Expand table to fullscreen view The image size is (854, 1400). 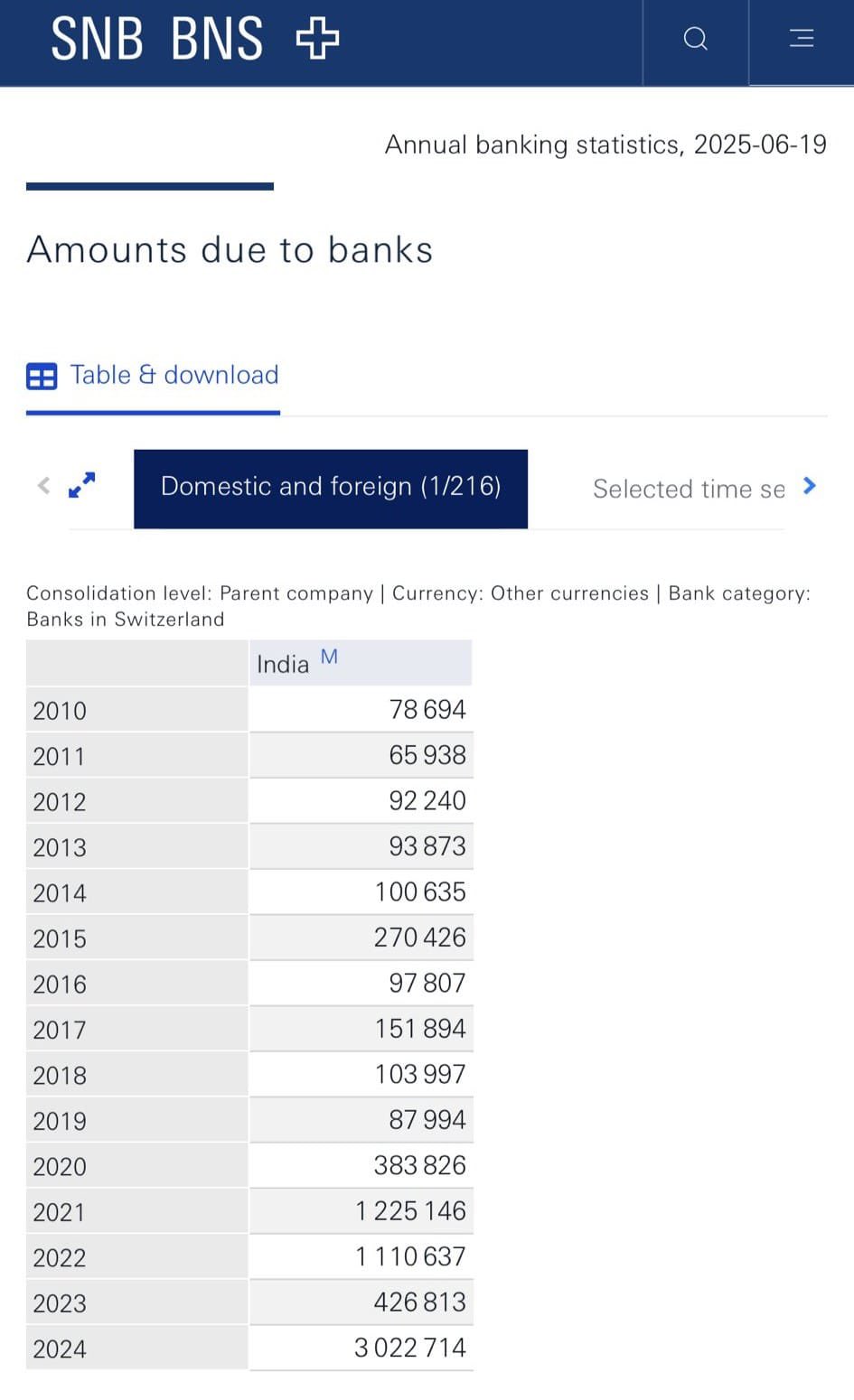82,485
